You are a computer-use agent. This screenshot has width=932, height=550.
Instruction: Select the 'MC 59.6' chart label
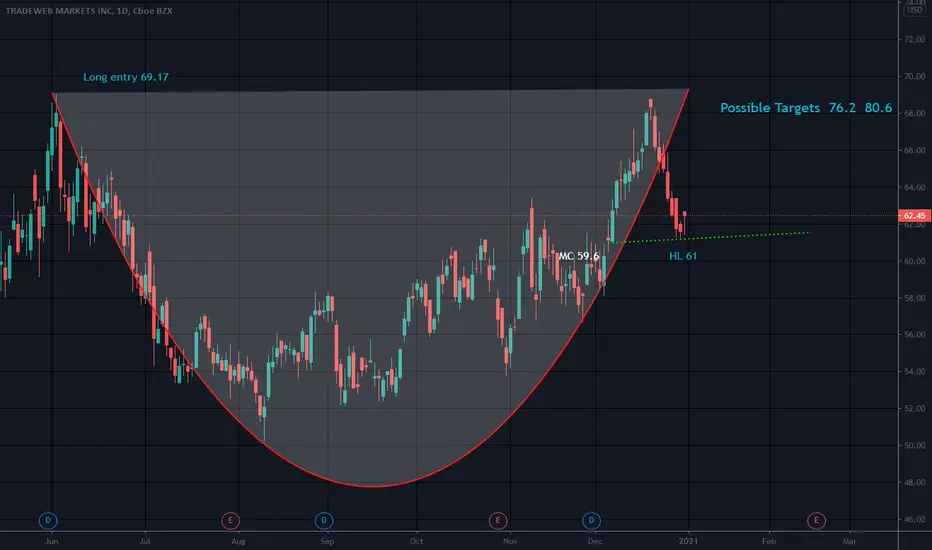coord(579,256)
